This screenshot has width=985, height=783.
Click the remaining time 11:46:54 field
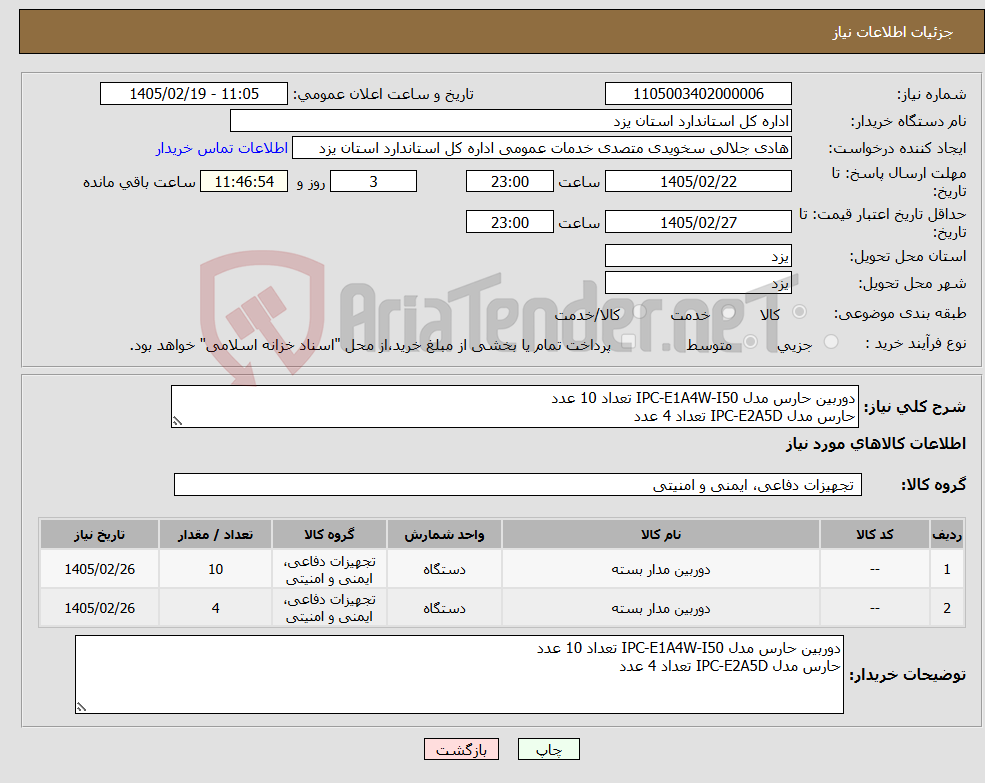(244, 182)
